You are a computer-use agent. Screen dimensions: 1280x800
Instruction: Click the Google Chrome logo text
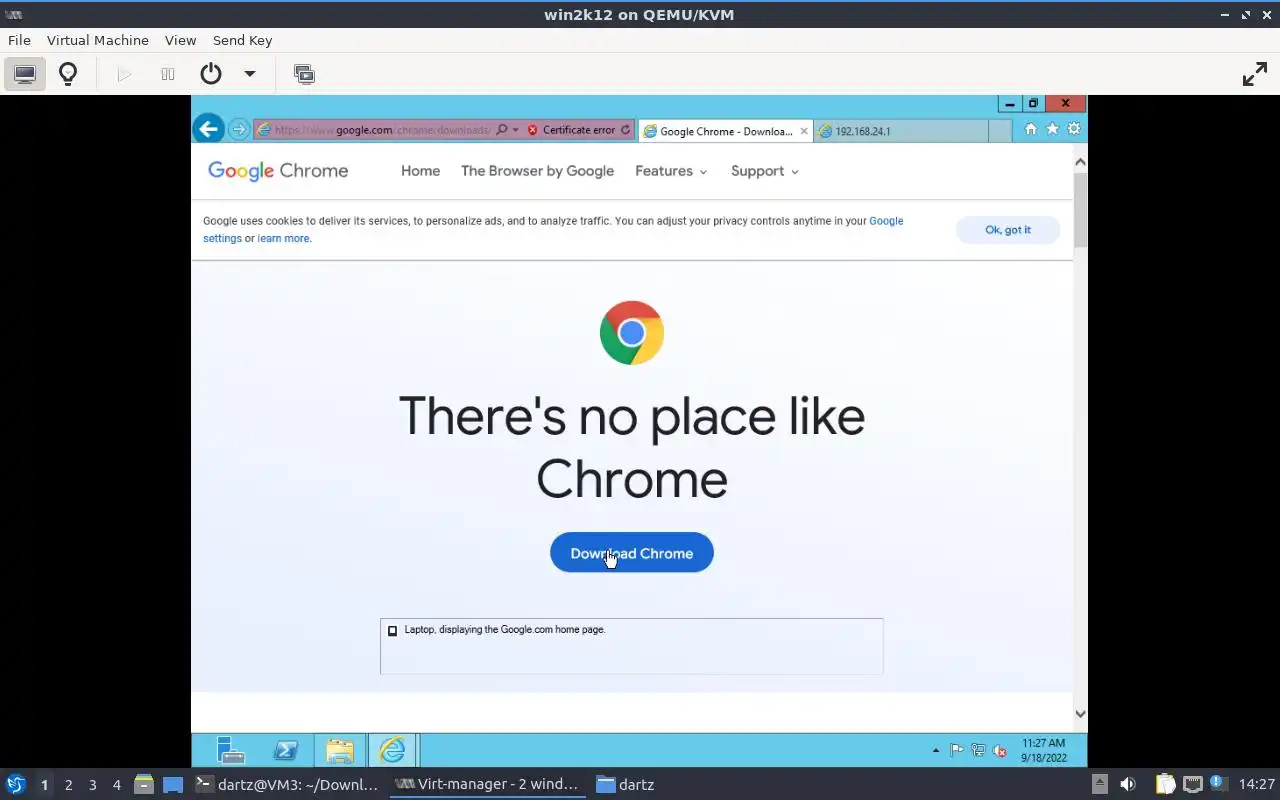pos(278,171)
